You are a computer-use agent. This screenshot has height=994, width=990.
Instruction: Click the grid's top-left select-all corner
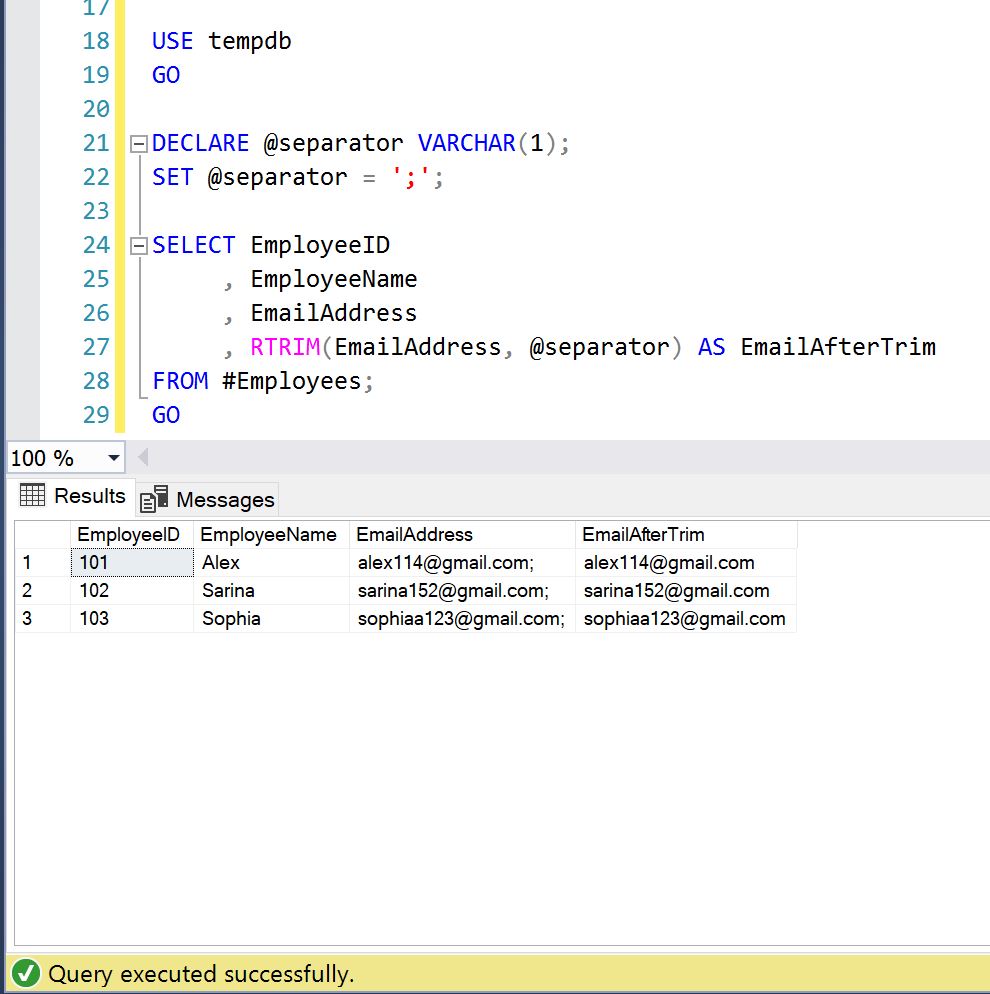pos(42,535)
